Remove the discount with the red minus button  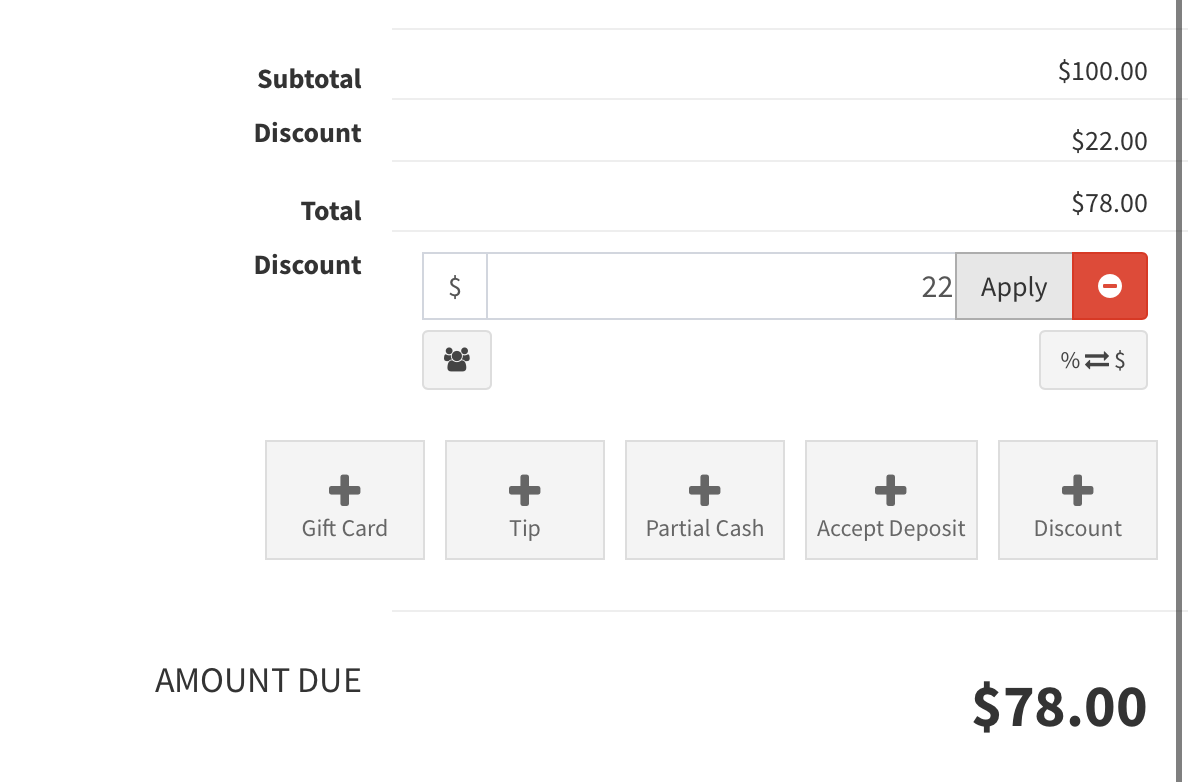pyautogui.click(x=1109, y=286)
